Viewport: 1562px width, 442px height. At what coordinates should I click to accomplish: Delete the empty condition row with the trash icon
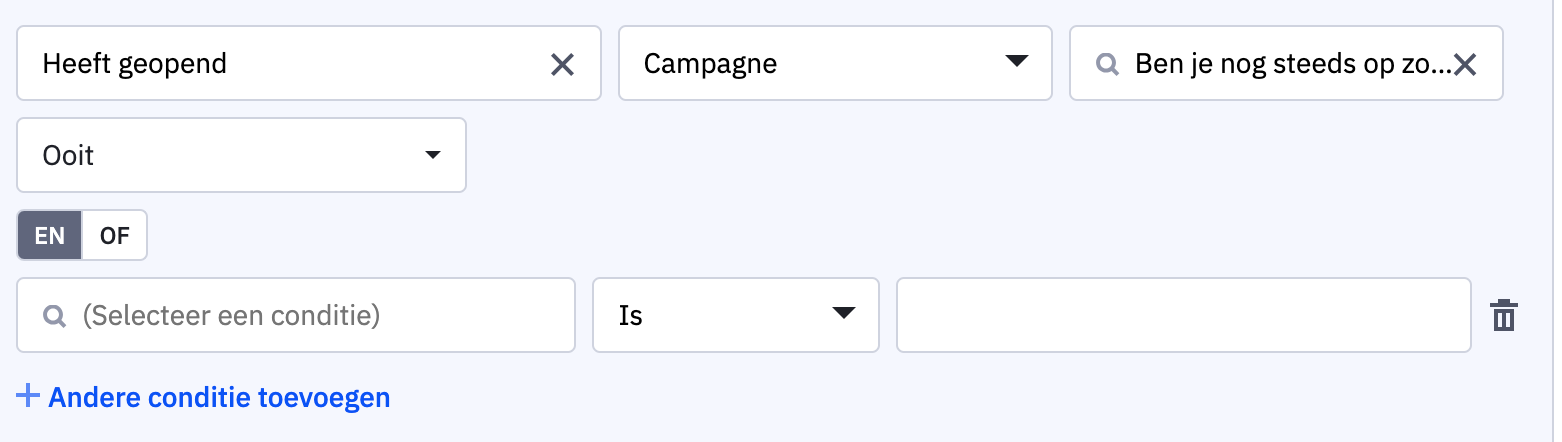[x=1504, y=316]
